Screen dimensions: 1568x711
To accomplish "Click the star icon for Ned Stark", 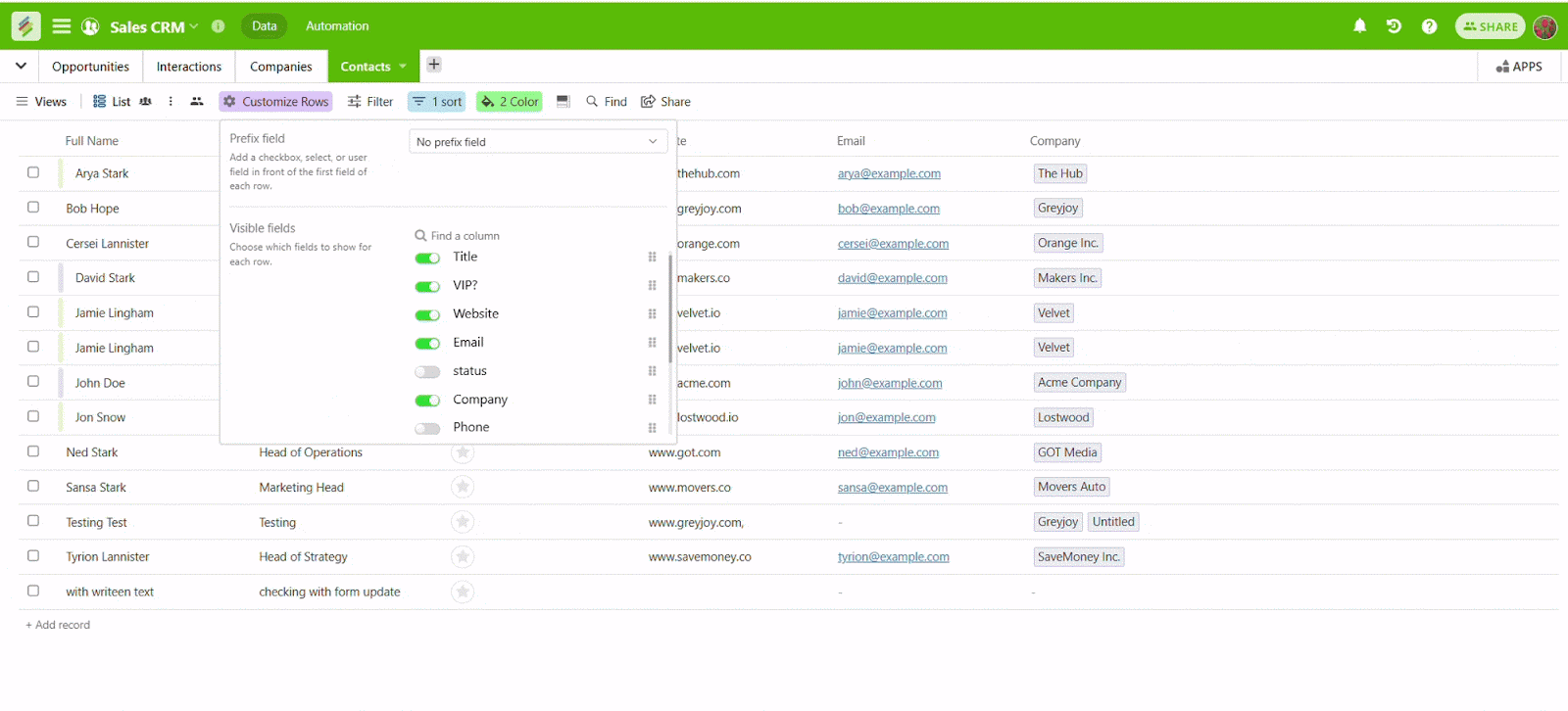I will click(463, 452).
